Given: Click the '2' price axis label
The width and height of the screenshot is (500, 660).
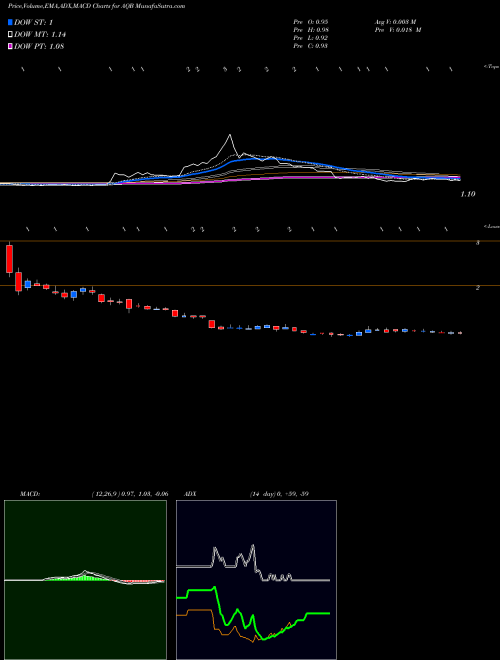Looking at the screenshot, I should click(478, 287).
